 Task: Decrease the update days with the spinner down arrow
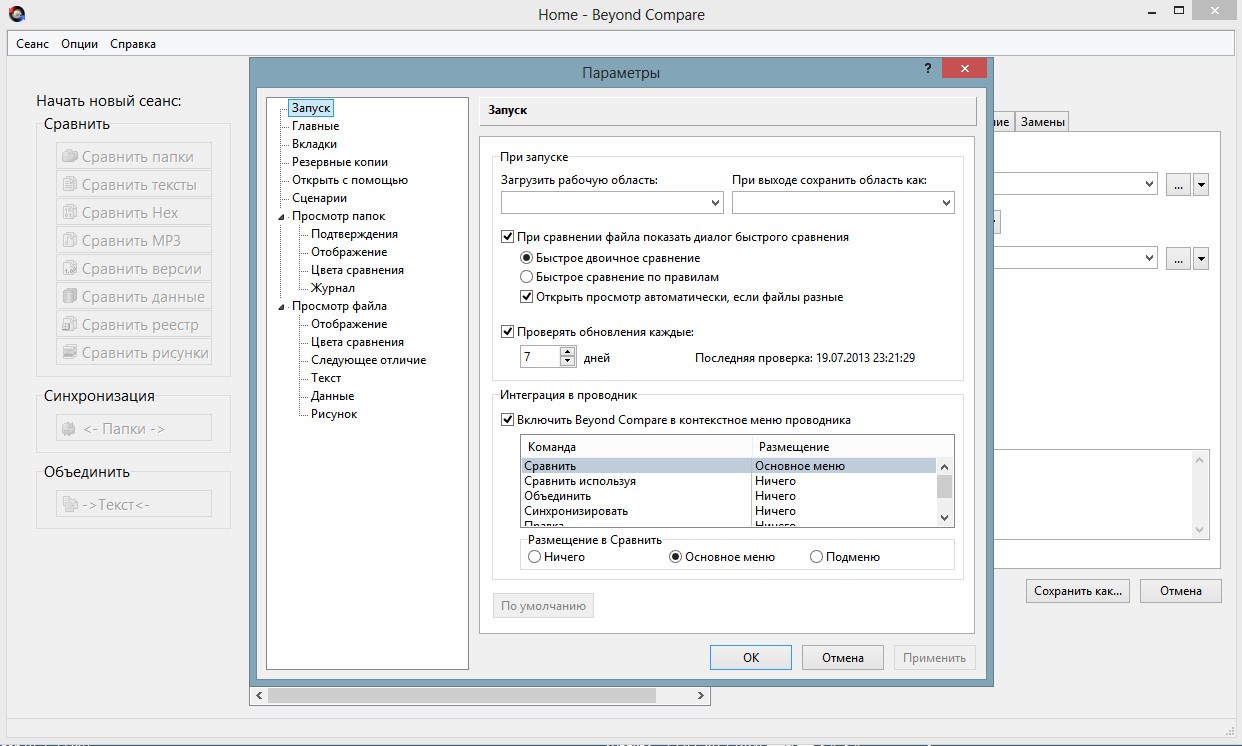[x=568, y=362]
